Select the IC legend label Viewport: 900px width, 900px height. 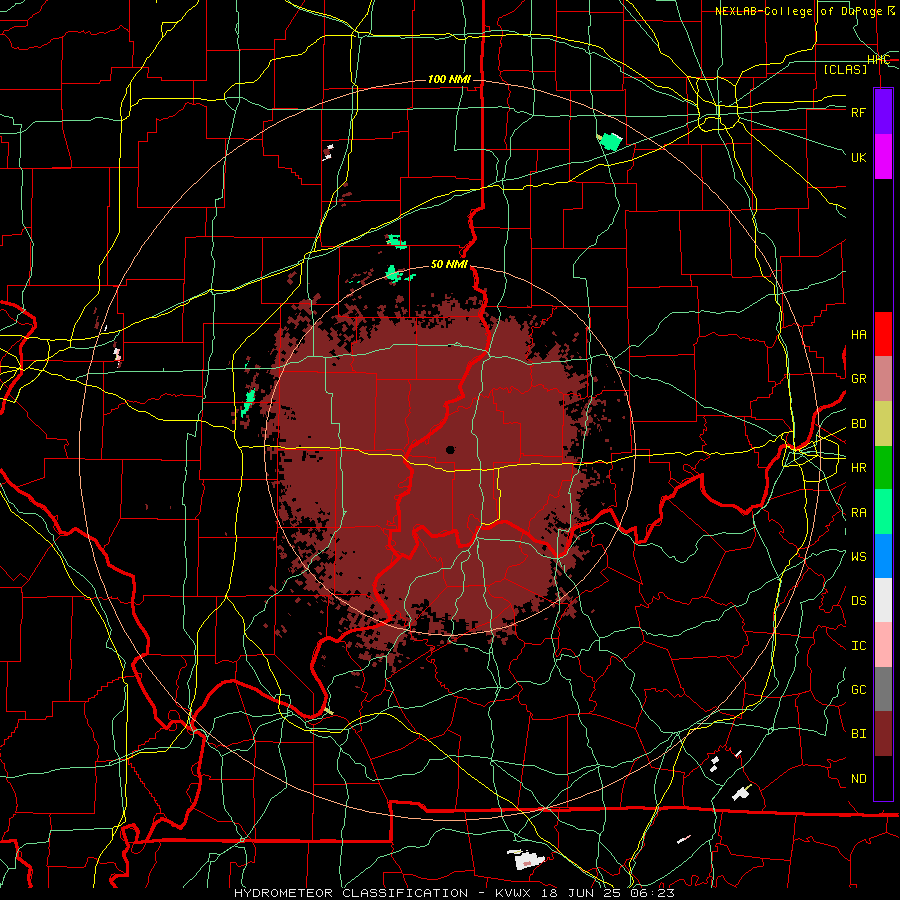pos(858,646)
